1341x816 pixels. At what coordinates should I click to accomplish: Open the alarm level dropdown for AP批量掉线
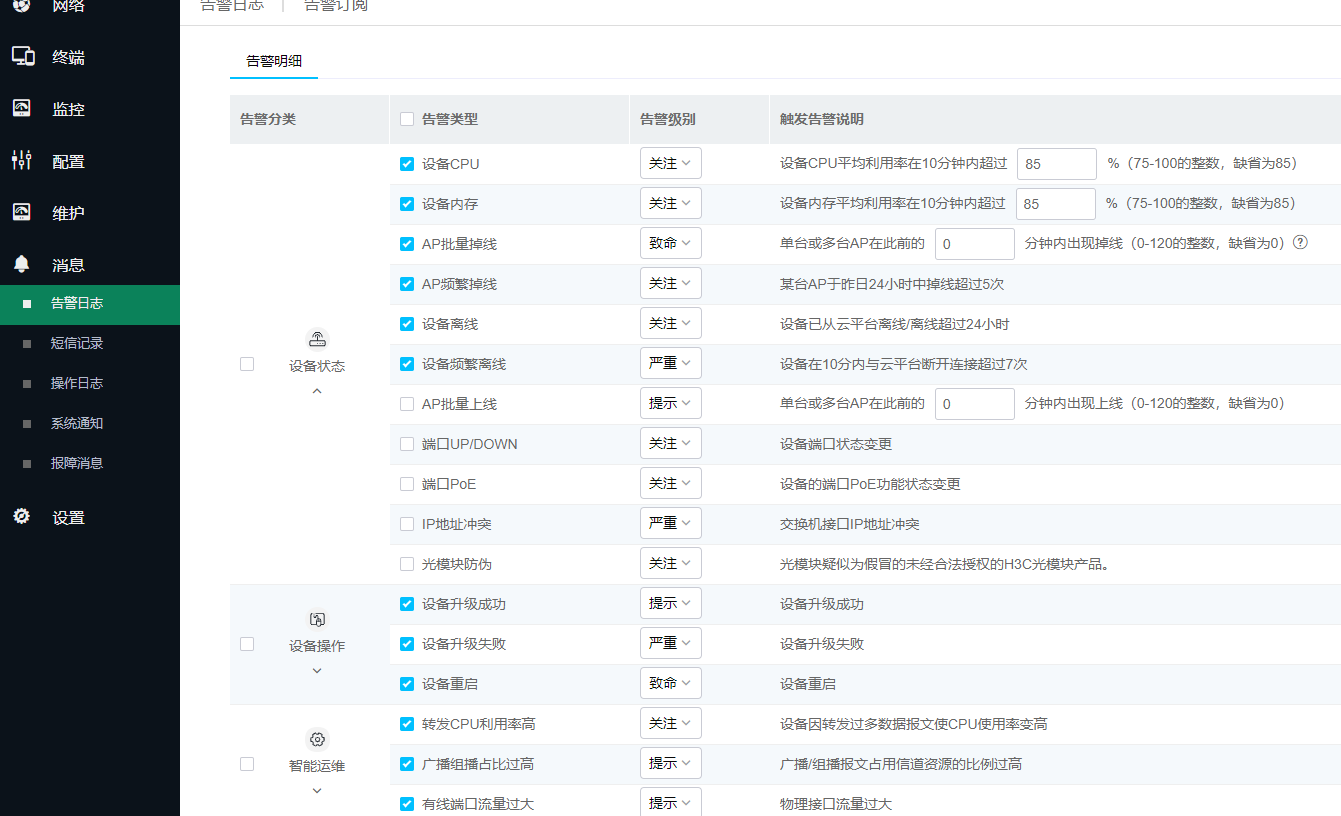point(670,243)
